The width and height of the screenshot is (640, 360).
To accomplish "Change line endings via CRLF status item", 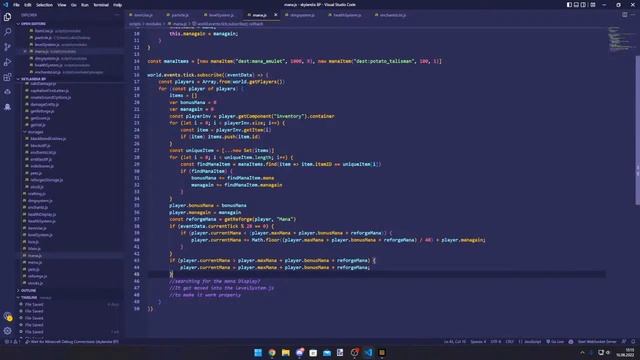I will click(x=509, y=342).
